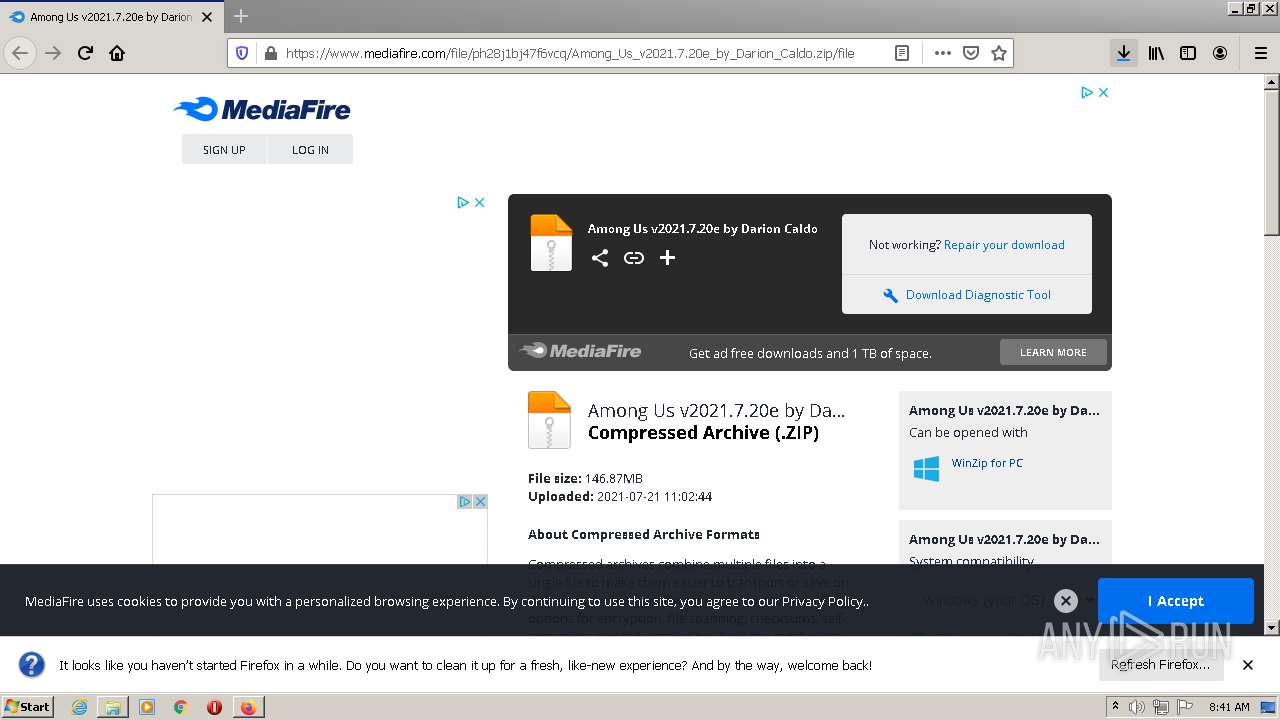This screenshot has width=1280, height=720.
Task: Open File Explorer from taskbar
Action: pyautogui.click(x=113, y=707)
